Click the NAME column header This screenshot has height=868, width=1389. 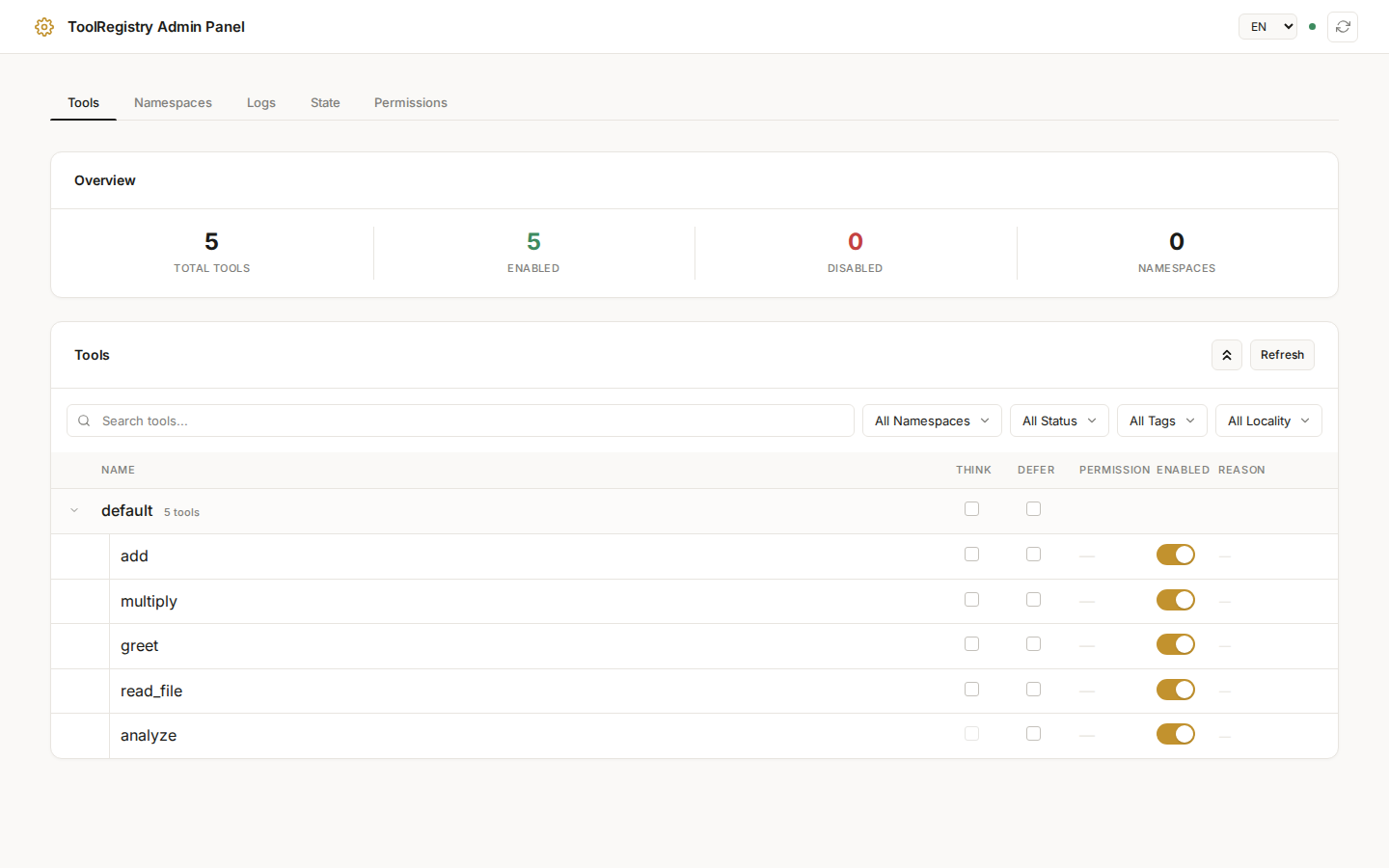coord(118,470)
